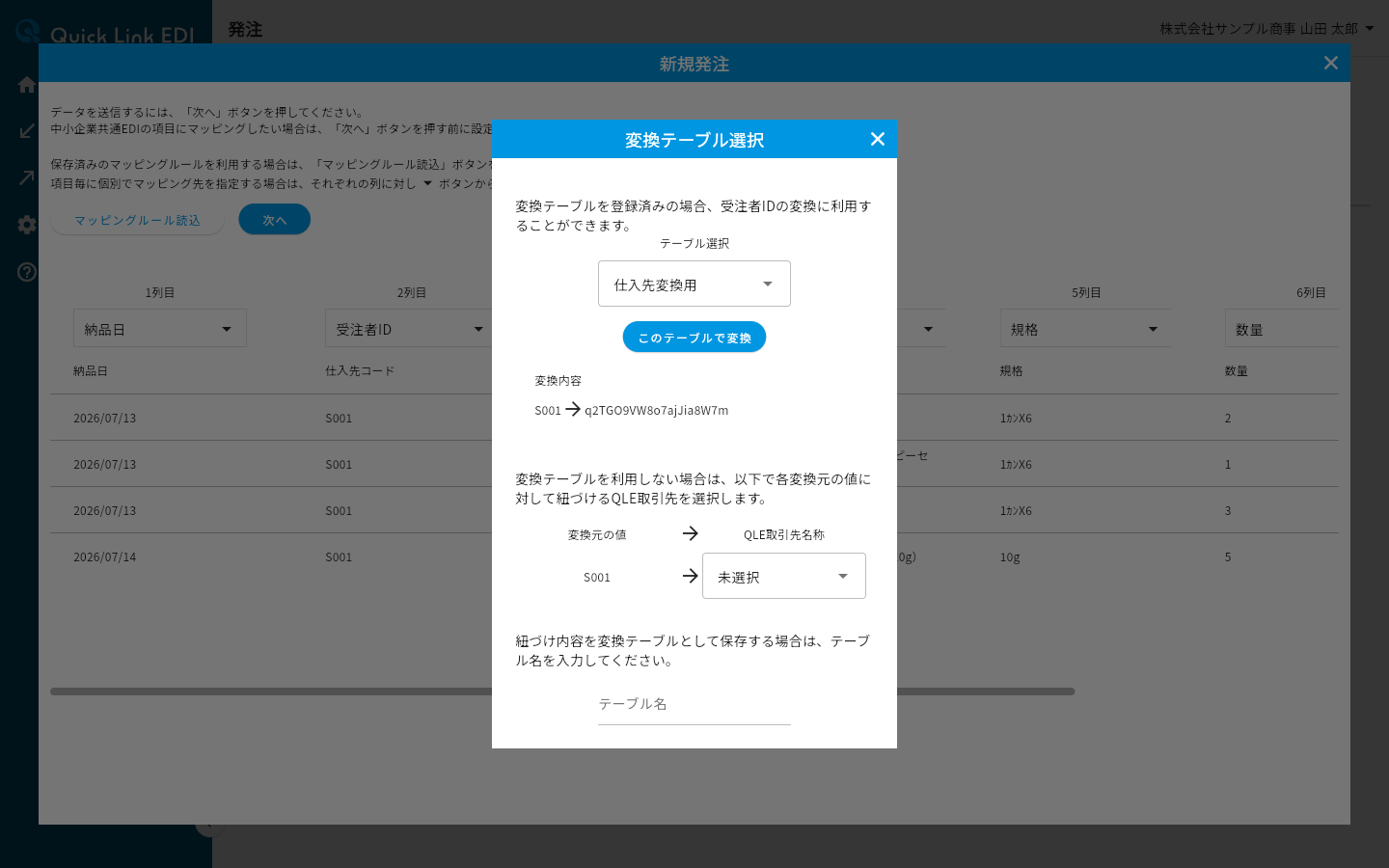The image size is (1389, 868).
Task: Click the outgoing arrow sidebar icon
Action: tap(27, 177)
